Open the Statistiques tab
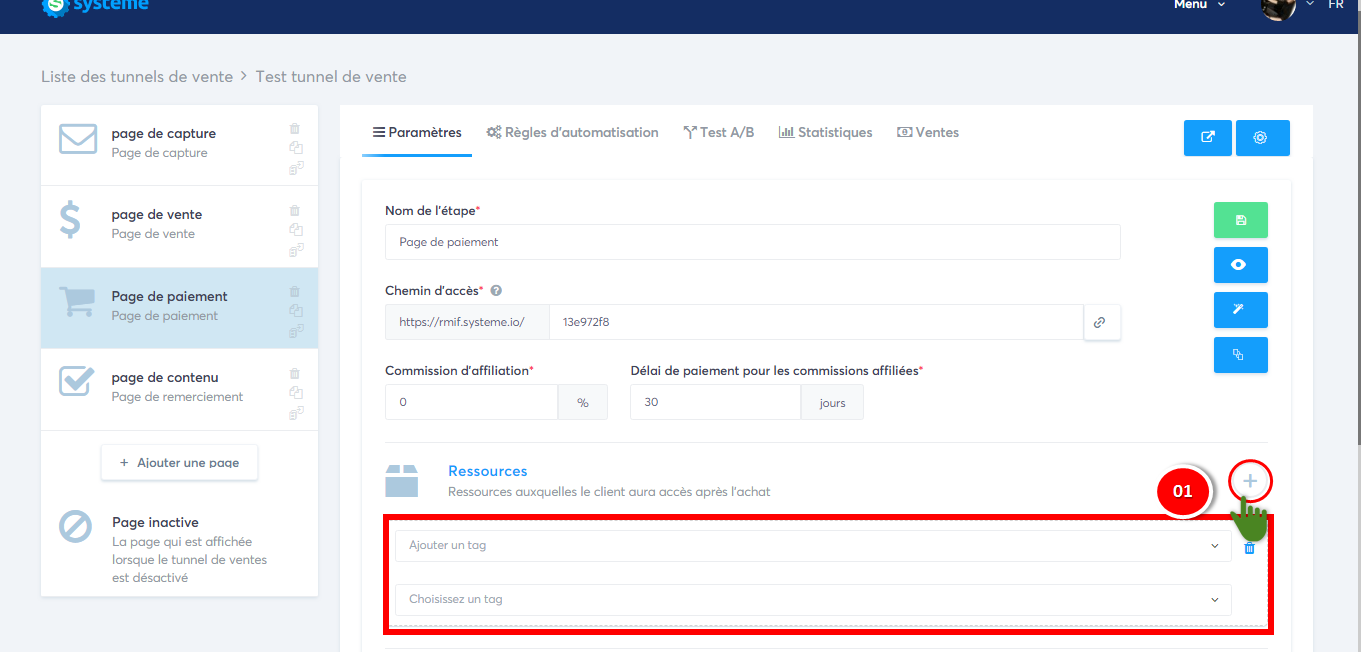This screenshot has width=1361, height=652. (x=825, y=132)
